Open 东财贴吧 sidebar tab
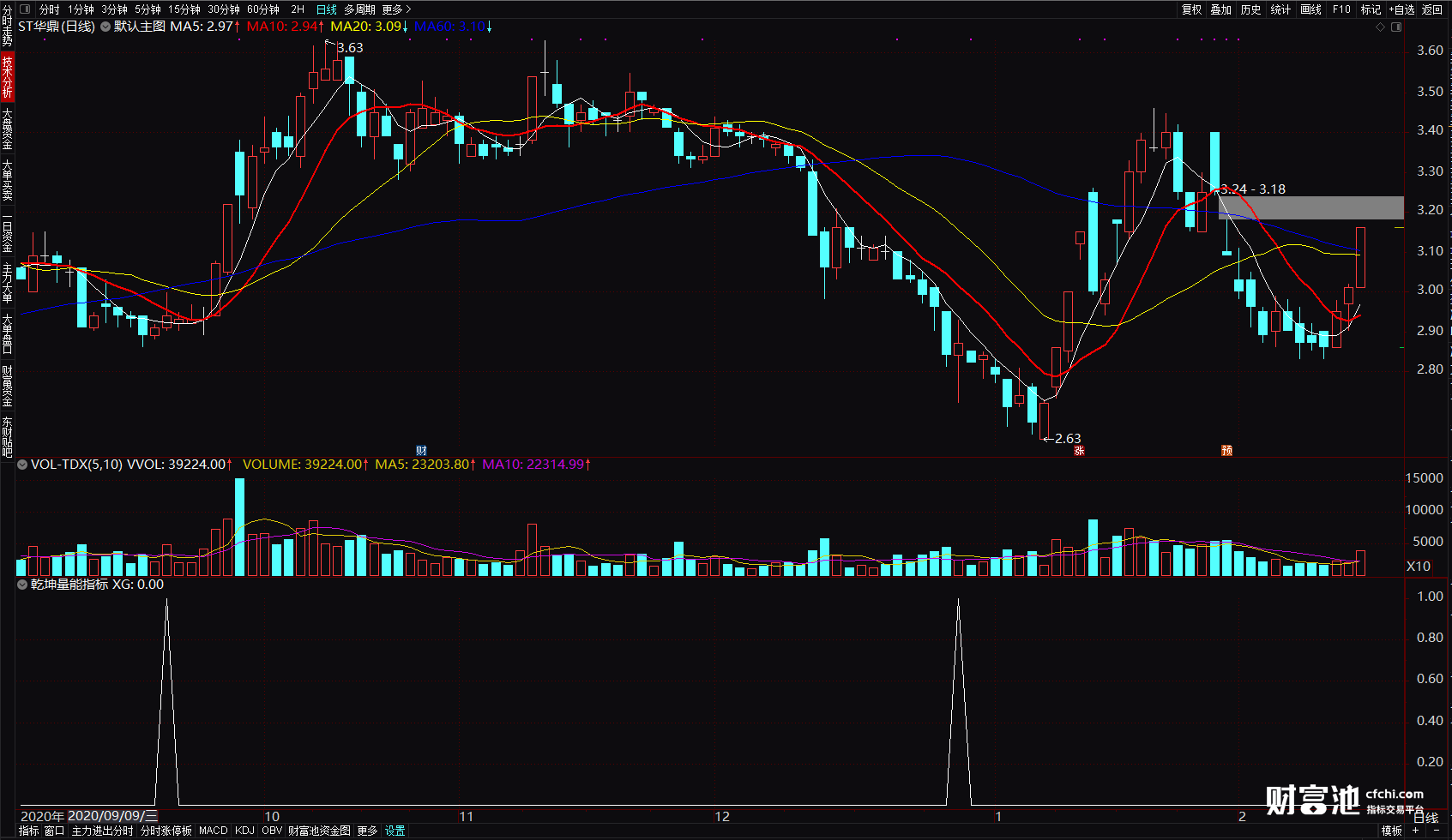The image size is (1452, 840). (7, 437)
